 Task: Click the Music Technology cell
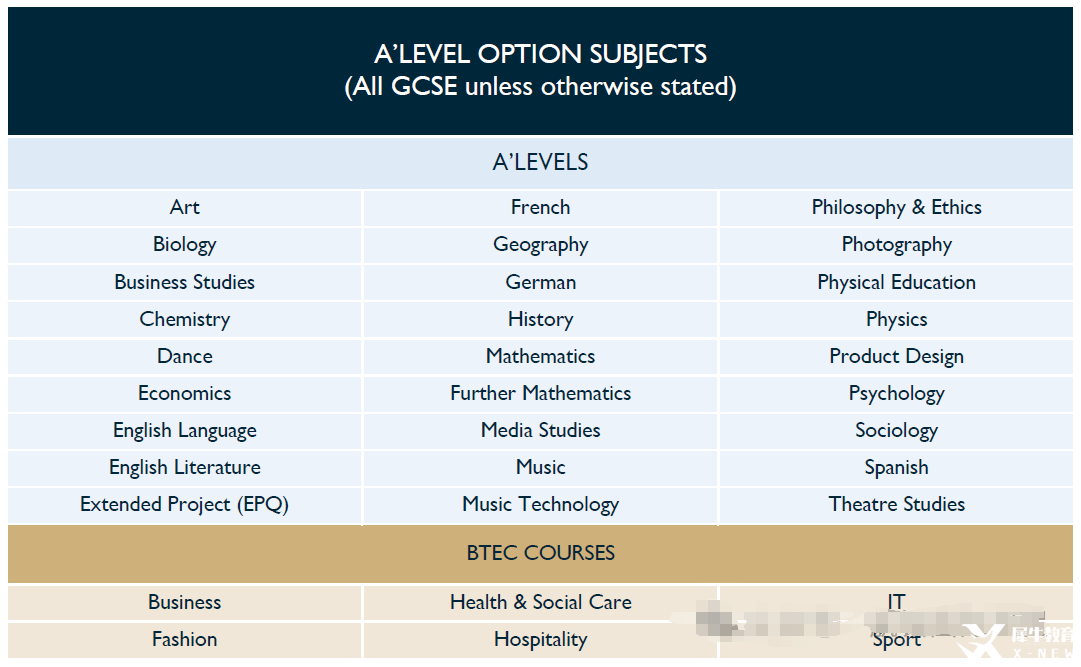click(x=540, y=504)
